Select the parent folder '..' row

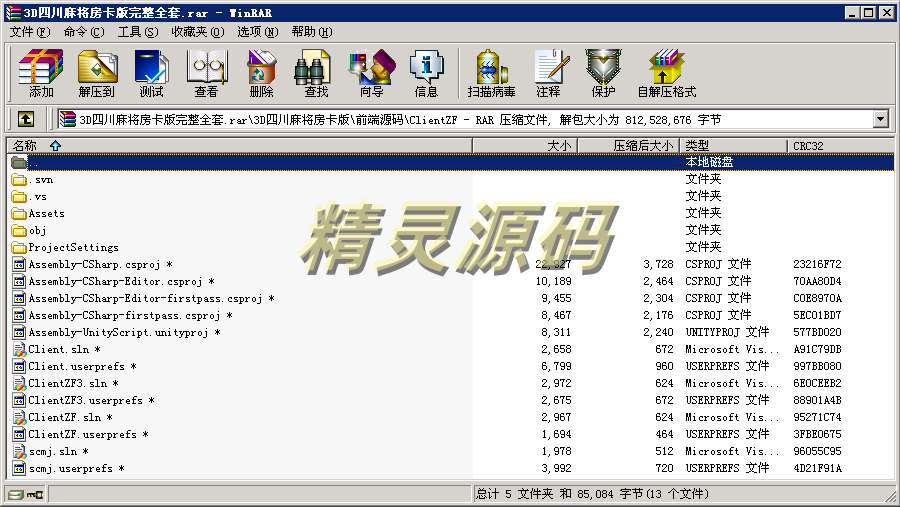click(x=451, y=162)
